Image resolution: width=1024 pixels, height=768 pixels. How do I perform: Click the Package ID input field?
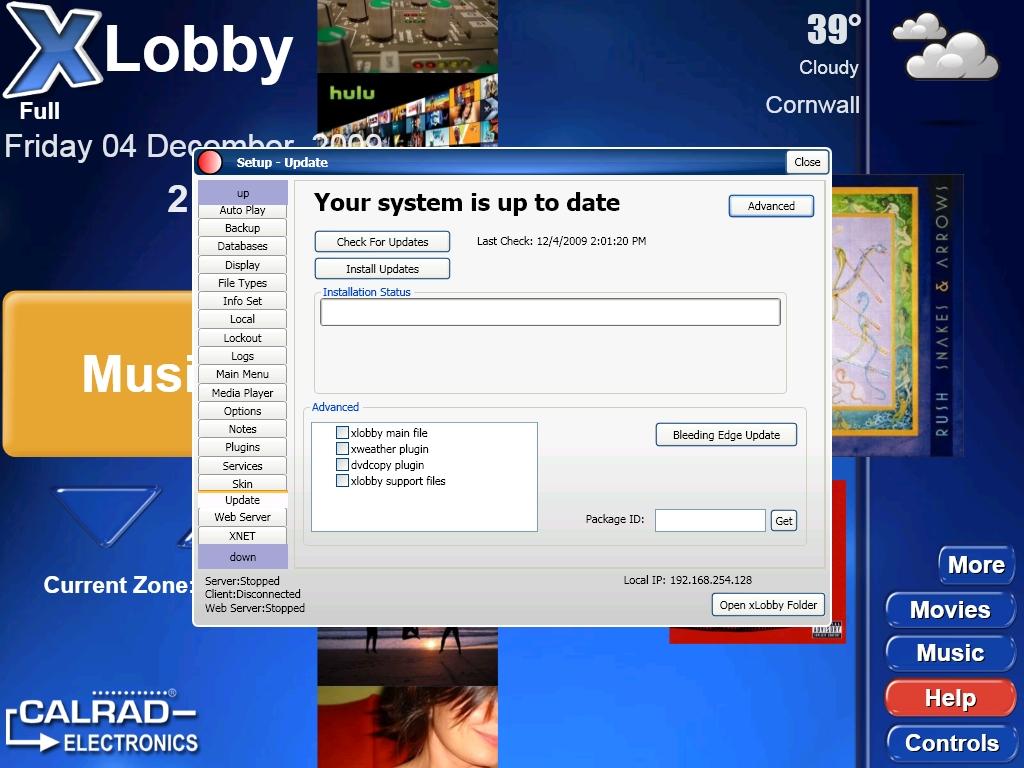coord(710,520)
